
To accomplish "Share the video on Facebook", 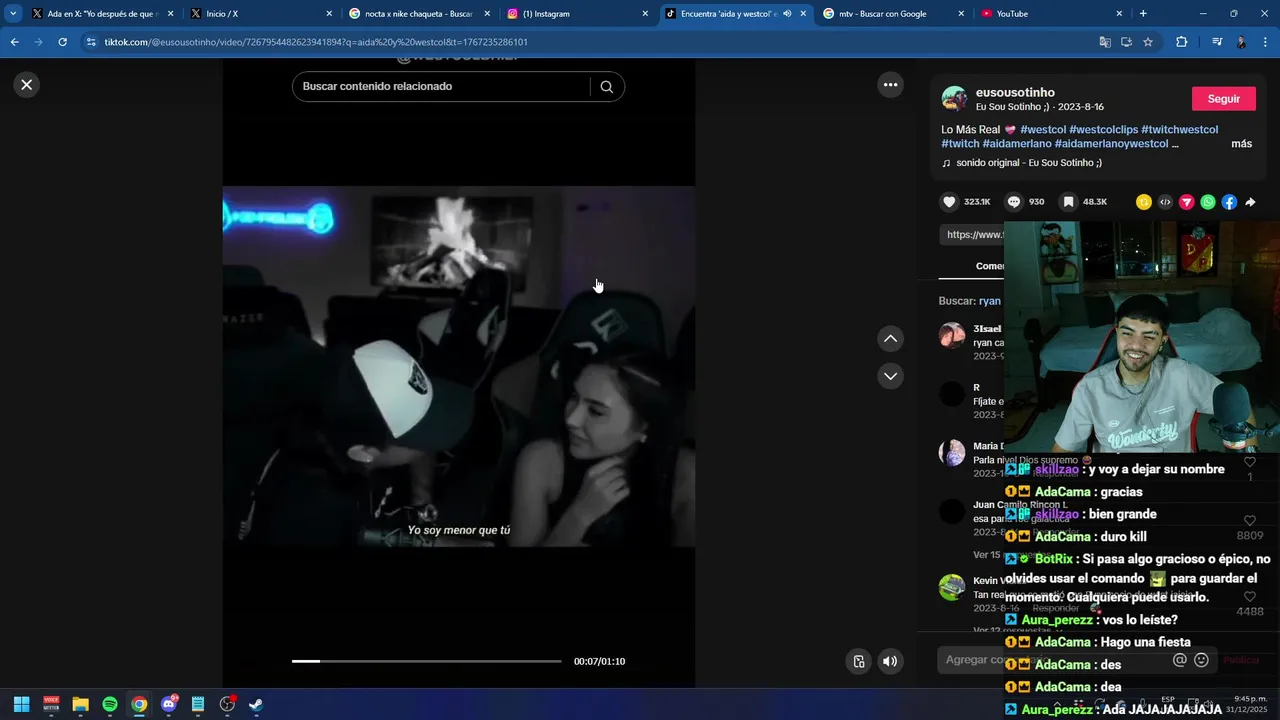I will 1229,202.
